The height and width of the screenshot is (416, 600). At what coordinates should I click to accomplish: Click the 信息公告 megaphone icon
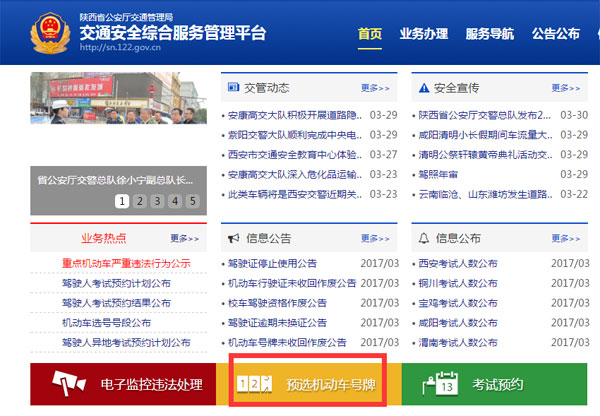point(233,238)
